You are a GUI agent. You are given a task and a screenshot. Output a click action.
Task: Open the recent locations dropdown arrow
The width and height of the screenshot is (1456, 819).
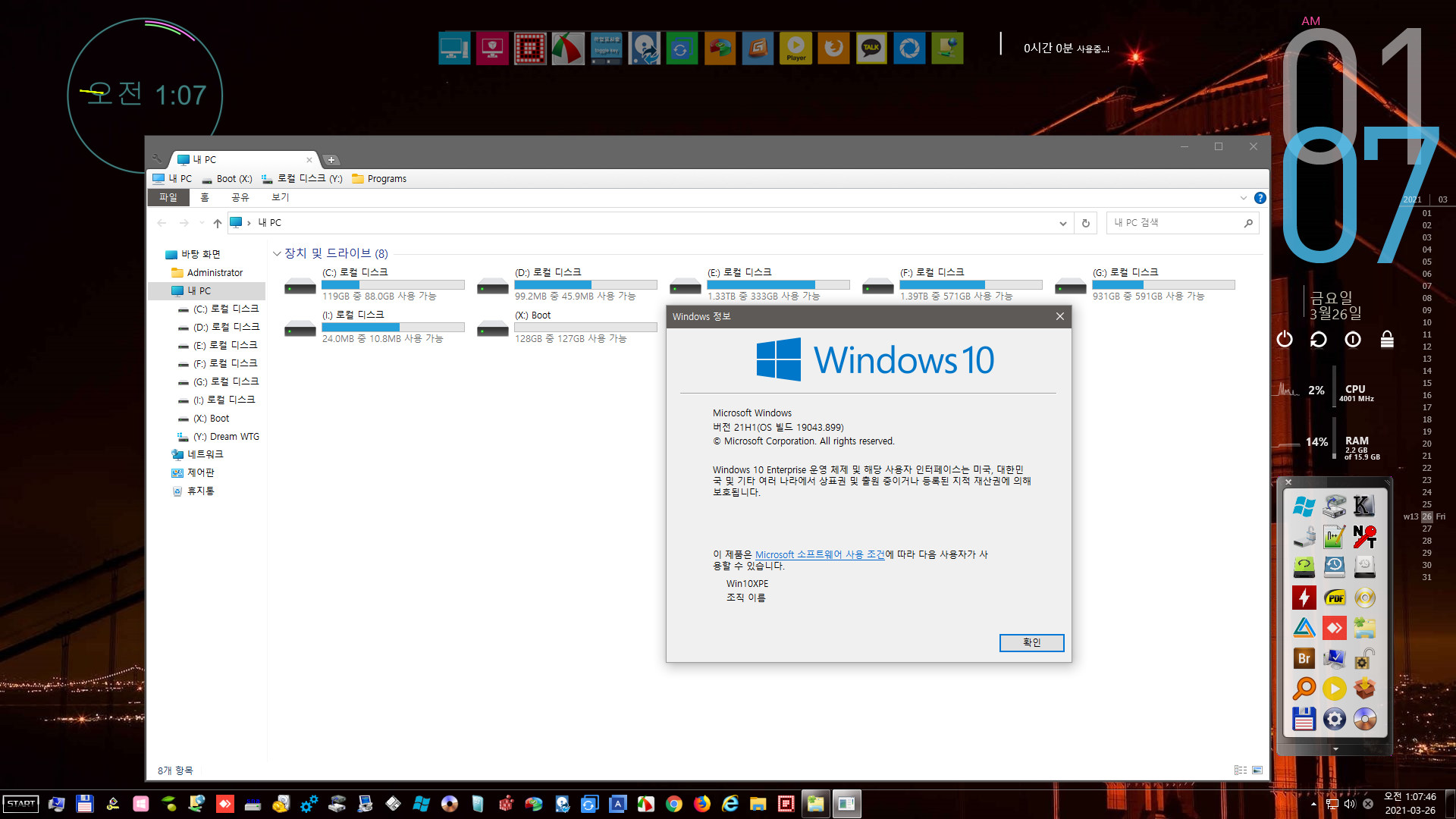(202, 223)
